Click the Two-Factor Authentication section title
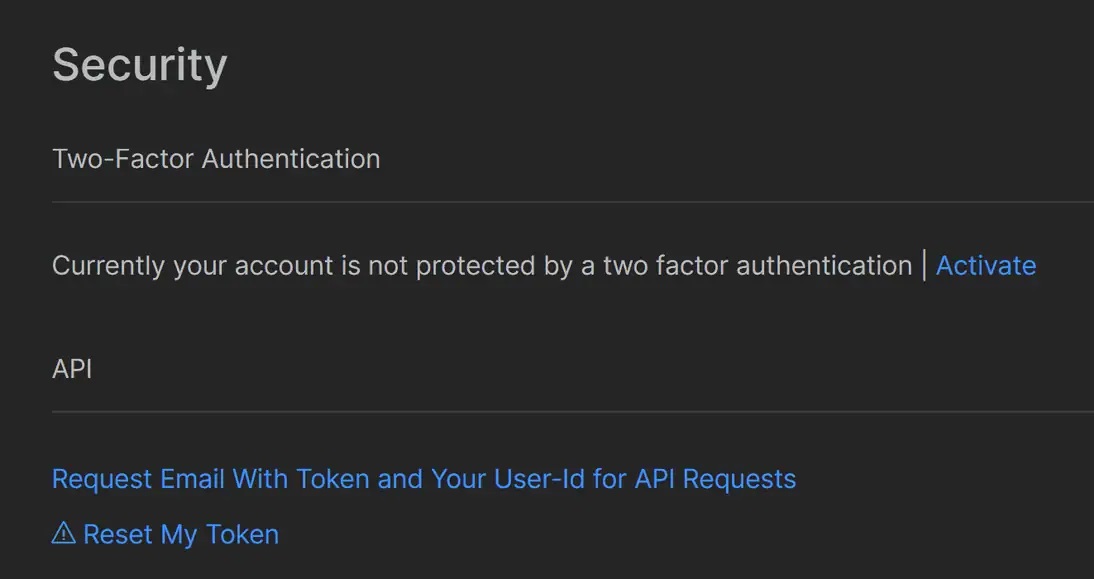This screenshot has width=1094, height=579. (216, 159)
